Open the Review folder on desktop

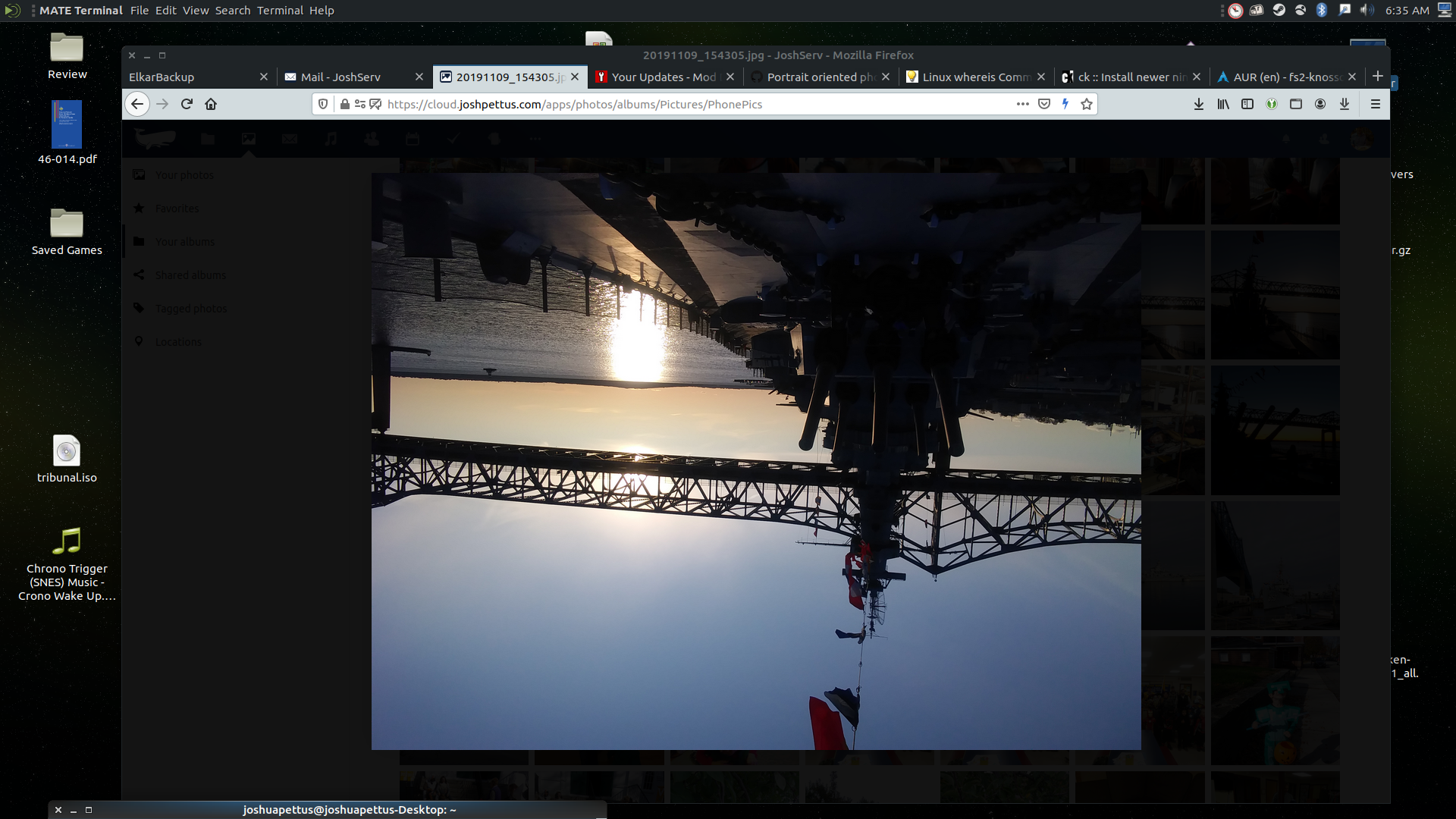coord(67,56)
